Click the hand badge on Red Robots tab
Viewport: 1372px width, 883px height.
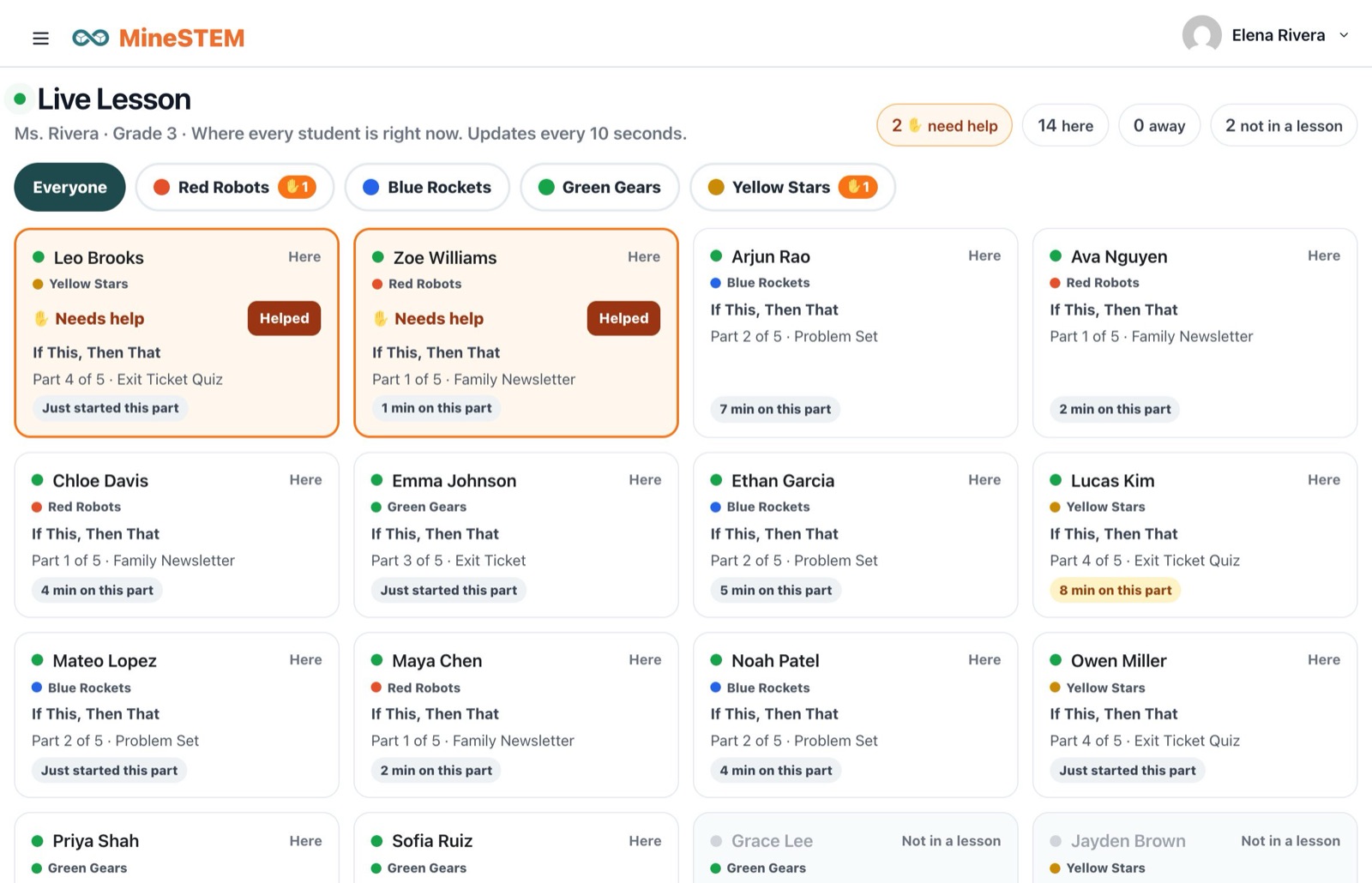297,187
